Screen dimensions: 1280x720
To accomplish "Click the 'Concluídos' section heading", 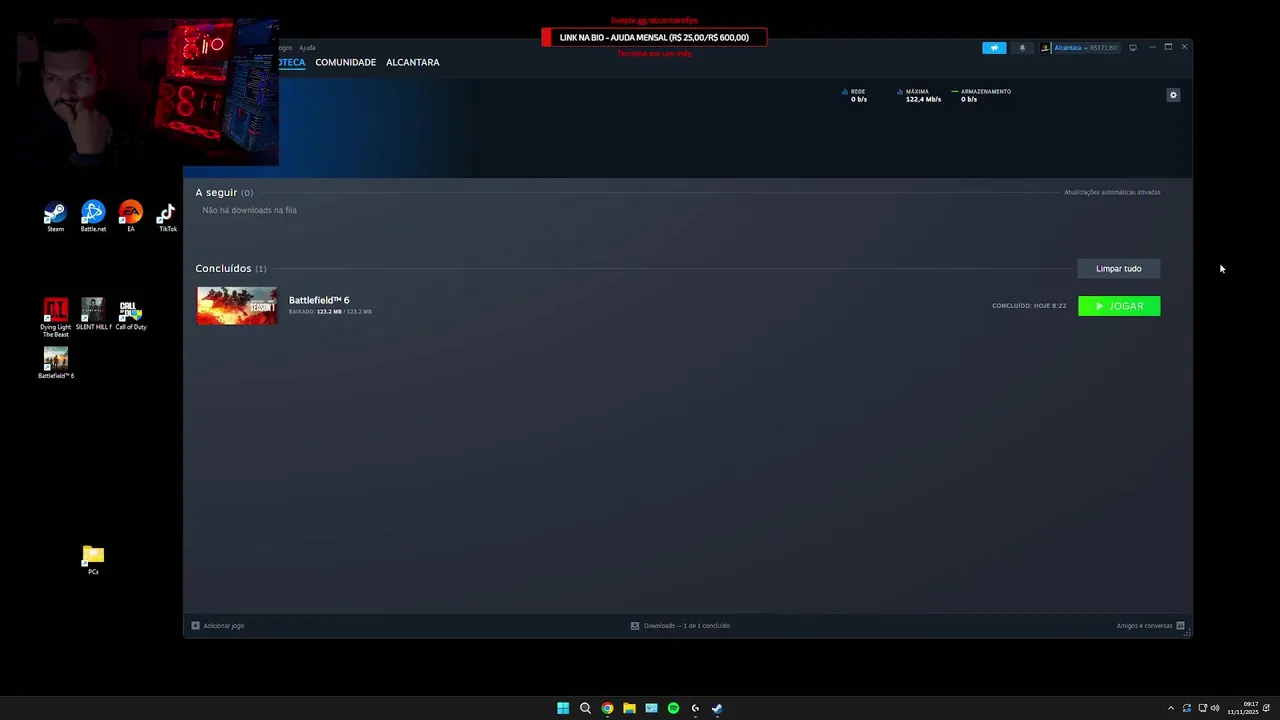I will (x=223, y=268).
